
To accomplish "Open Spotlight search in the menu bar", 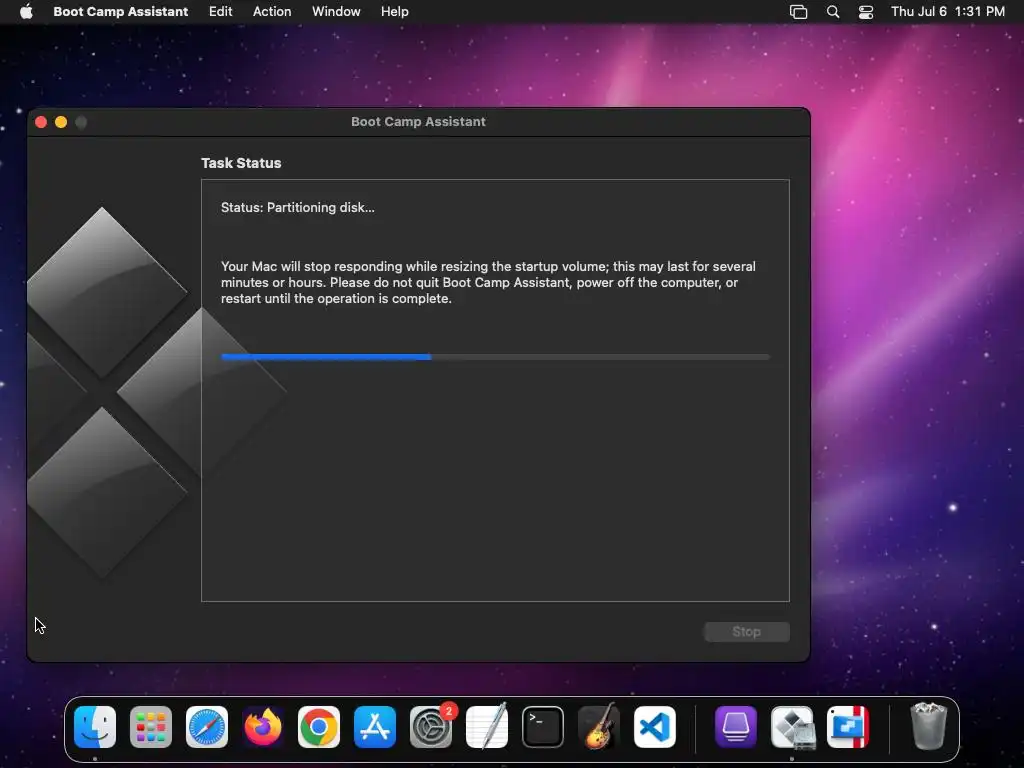I will click(833, 11).
